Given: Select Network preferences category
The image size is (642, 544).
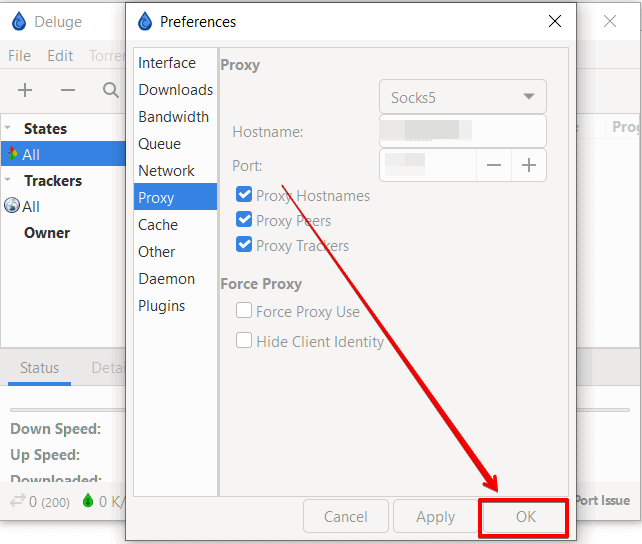Looking at the screenshot, I should click(175, 171).
